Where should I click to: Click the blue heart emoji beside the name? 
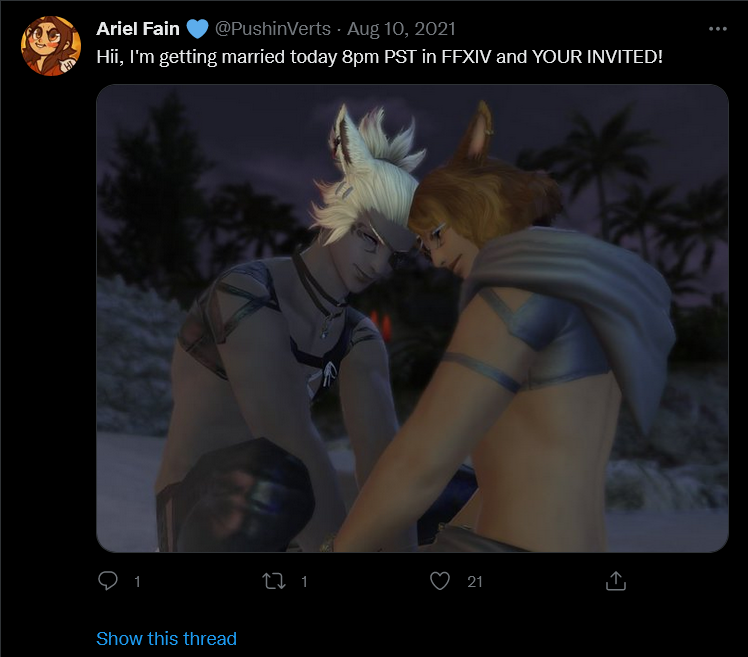point(197,29)
